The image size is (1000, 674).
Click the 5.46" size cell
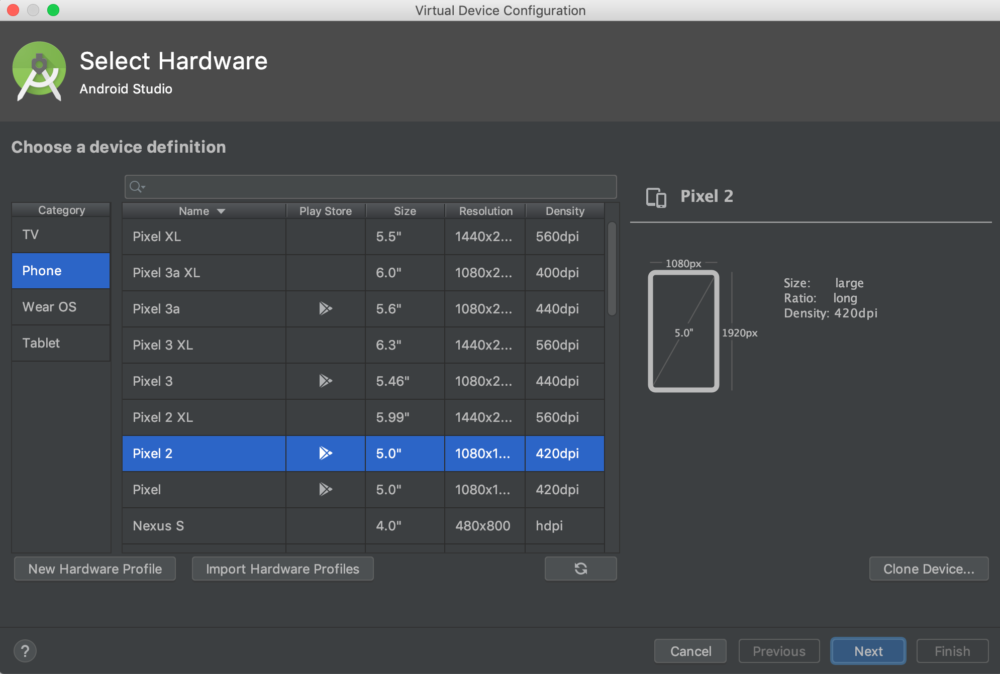tap(405, 381)
